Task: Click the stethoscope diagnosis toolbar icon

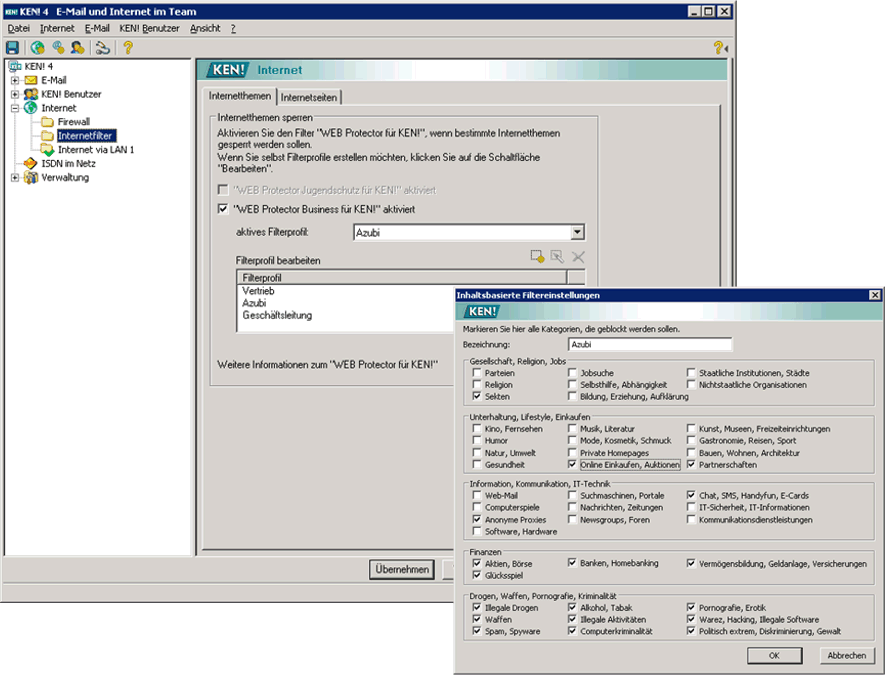Action: point(102,48)
